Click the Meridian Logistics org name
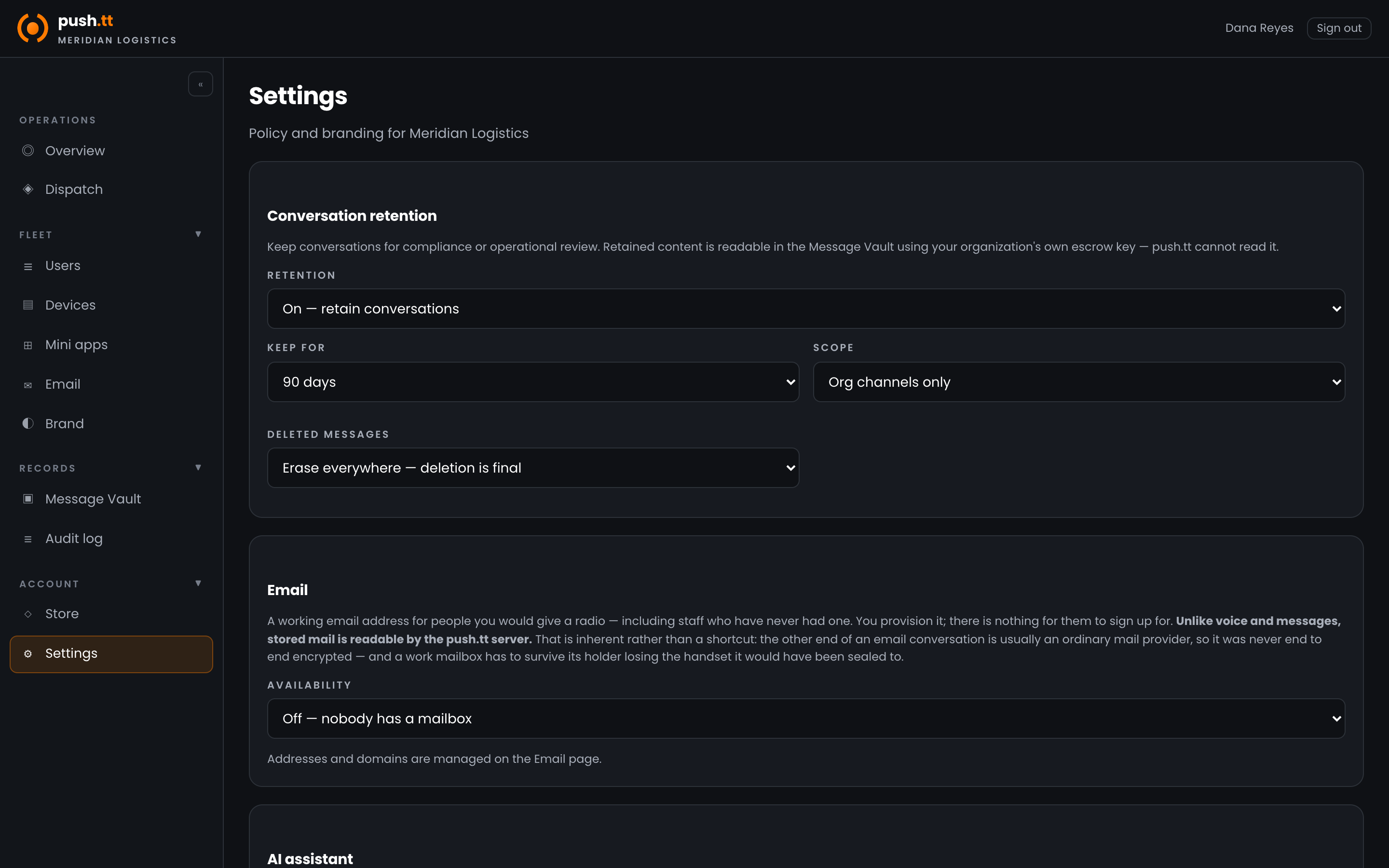 point(117,40)
